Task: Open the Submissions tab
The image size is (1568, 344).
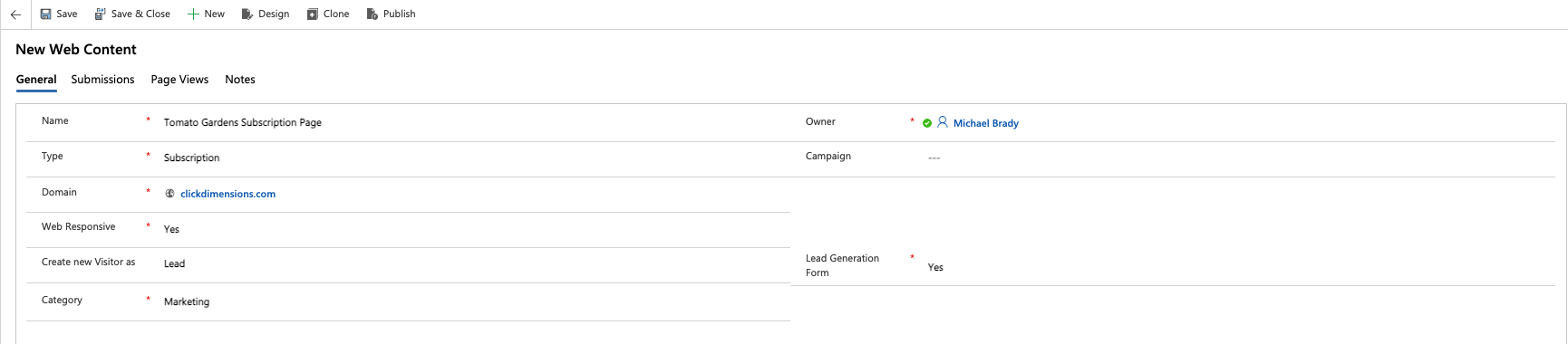Action: click(102, 80)
